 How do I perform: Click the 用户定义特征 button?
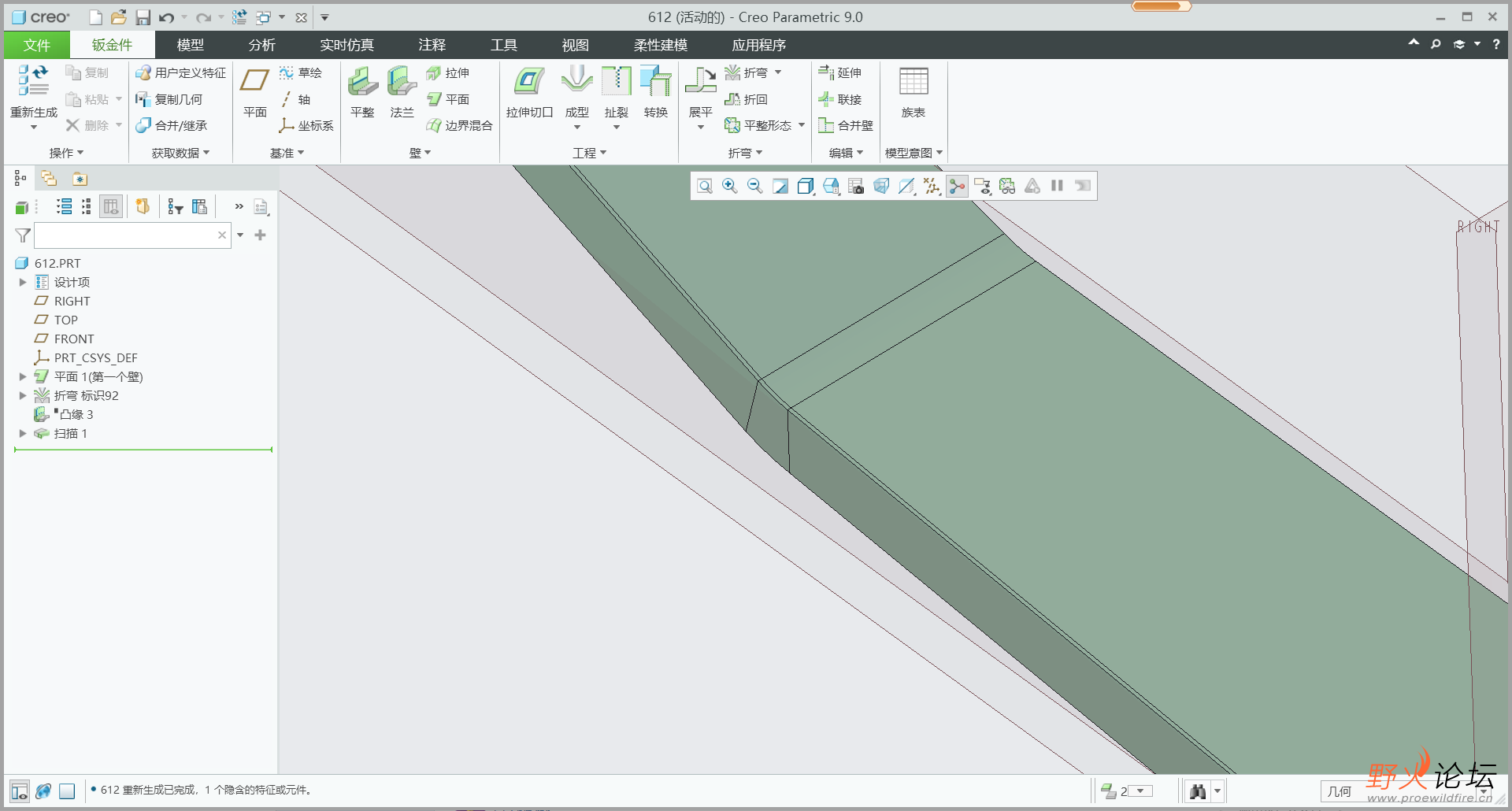point(180,72)
